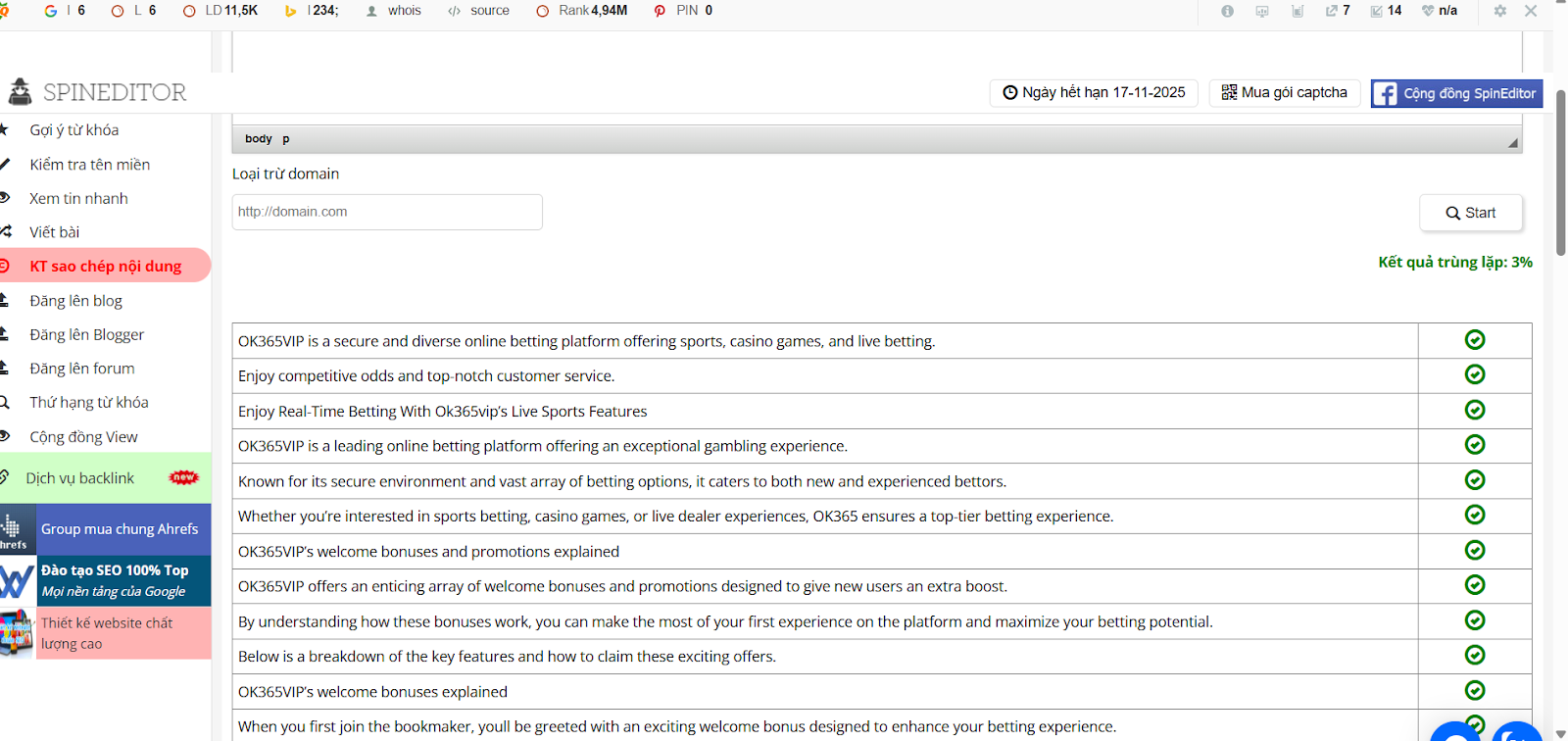Select KT sao chép nội dung menu item

click(105, 266)
